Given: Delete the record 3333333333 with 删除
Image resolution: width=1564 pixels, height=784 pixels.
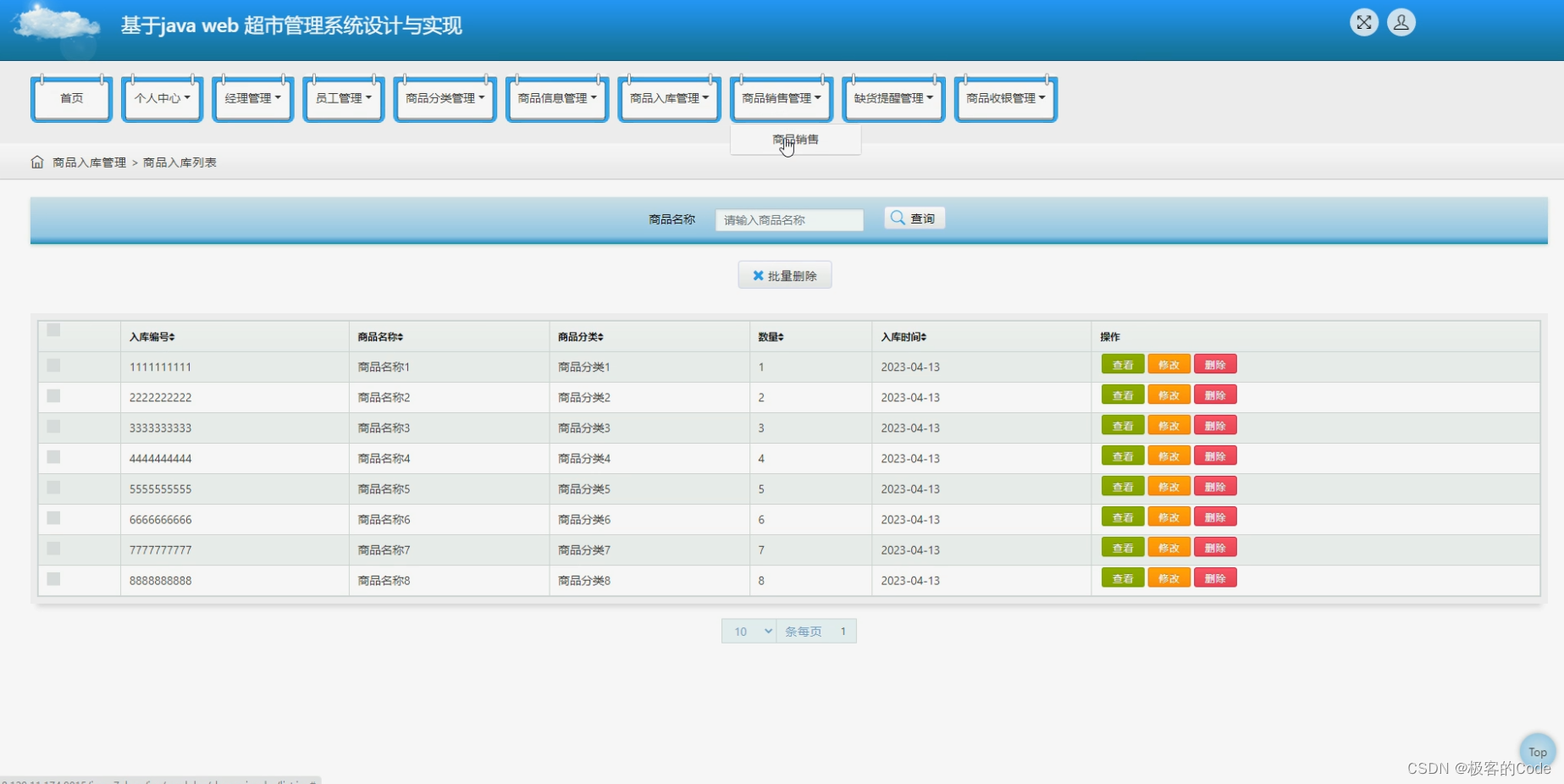Looking at the screenshot, I should coord(1215,426).
